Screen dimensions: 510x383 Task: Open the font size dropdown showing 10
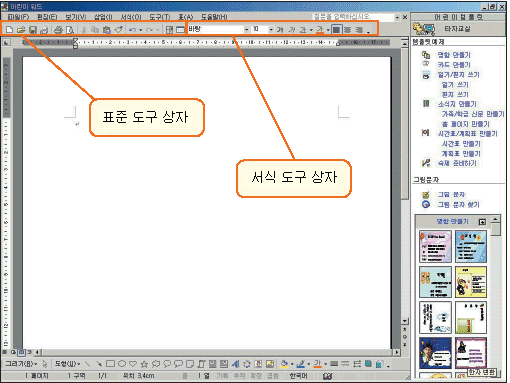pos(263,29)
